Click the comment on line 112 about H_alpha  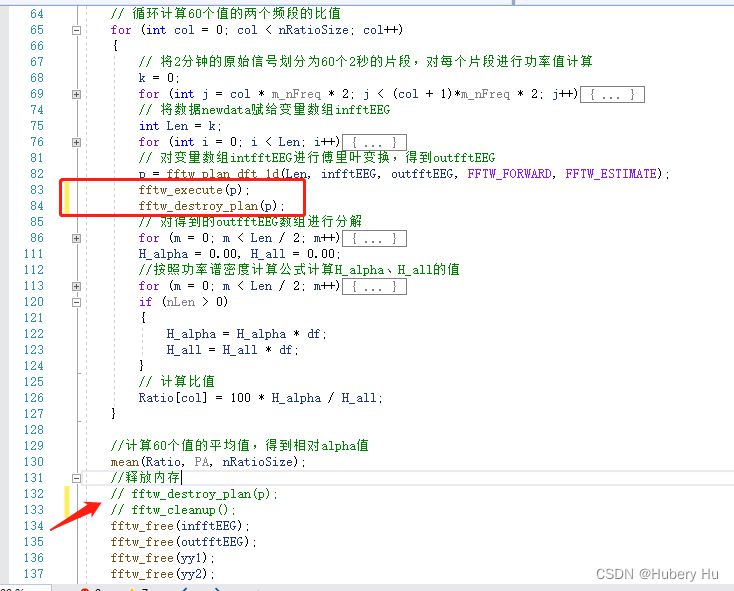click(x=299, y=270)
